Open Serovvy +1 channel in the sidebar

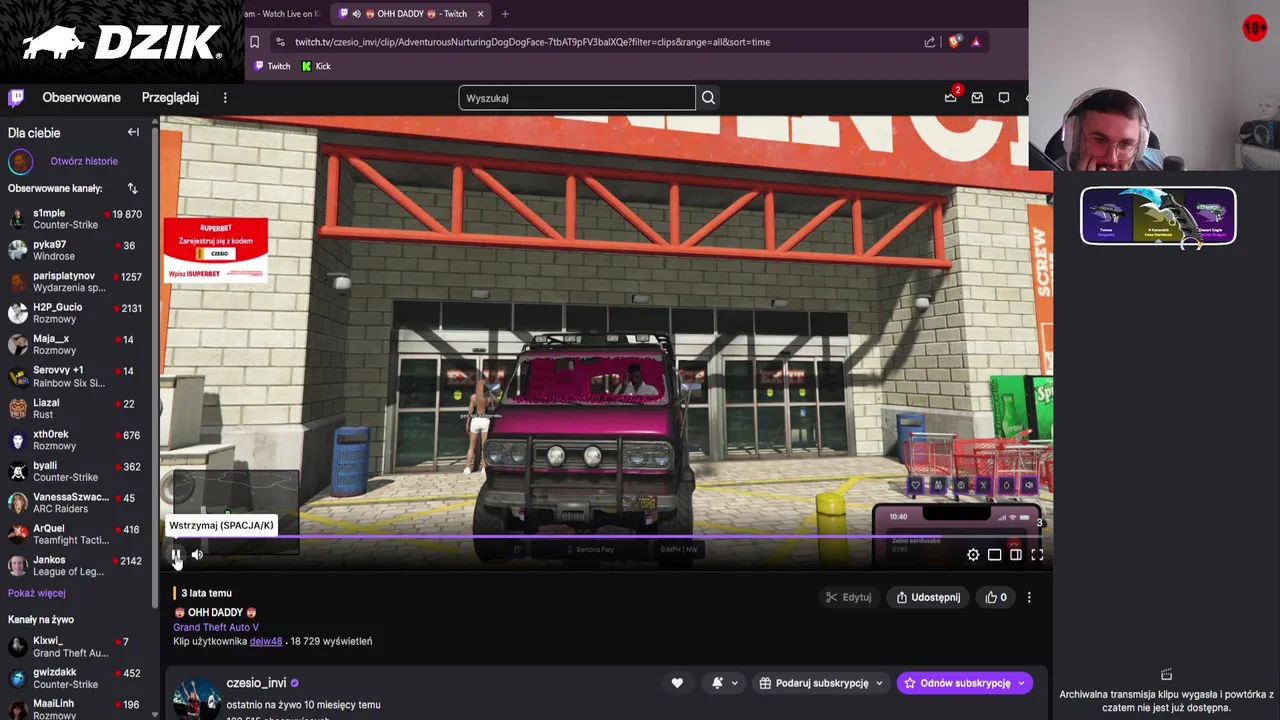[x=76, y=376]
